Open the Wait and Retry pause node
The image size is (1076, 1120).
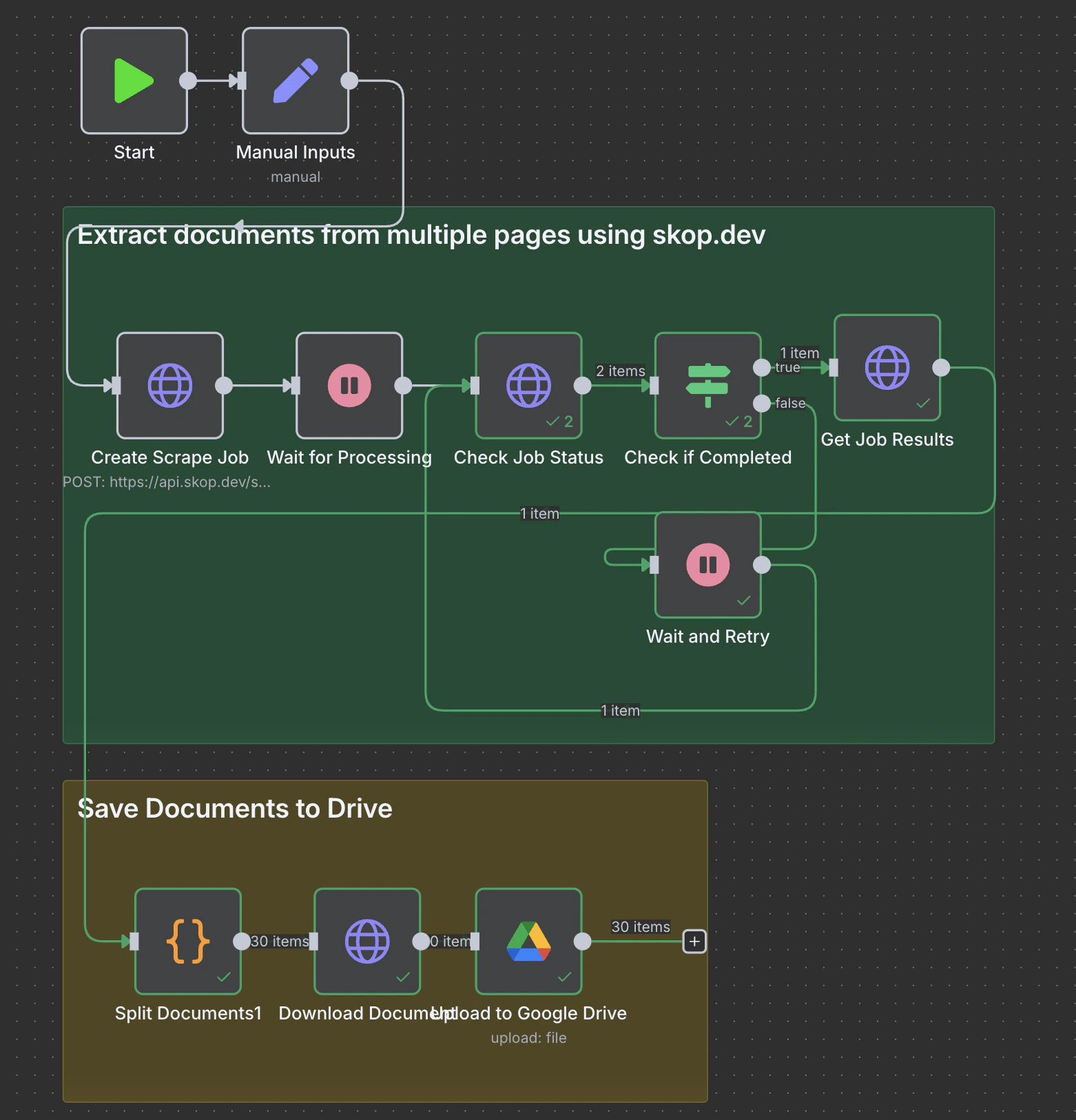[x=707, y=565]
